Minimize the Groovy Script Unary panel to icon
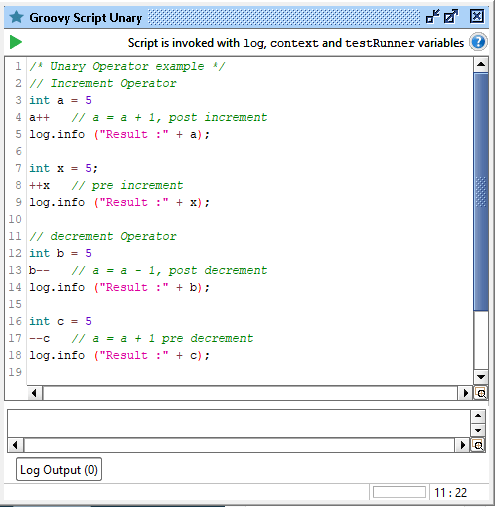The width and height of the screenshot is (496, 508). (x=433, y=16)
